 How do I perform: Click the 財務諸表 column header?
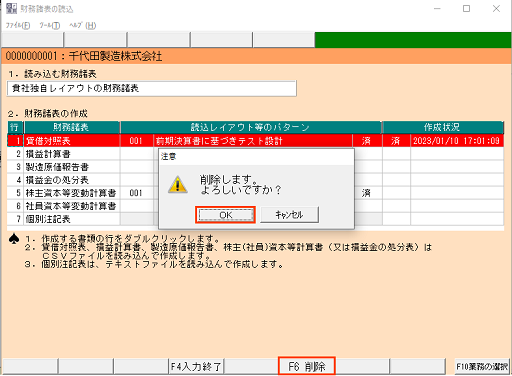[71, 127]
